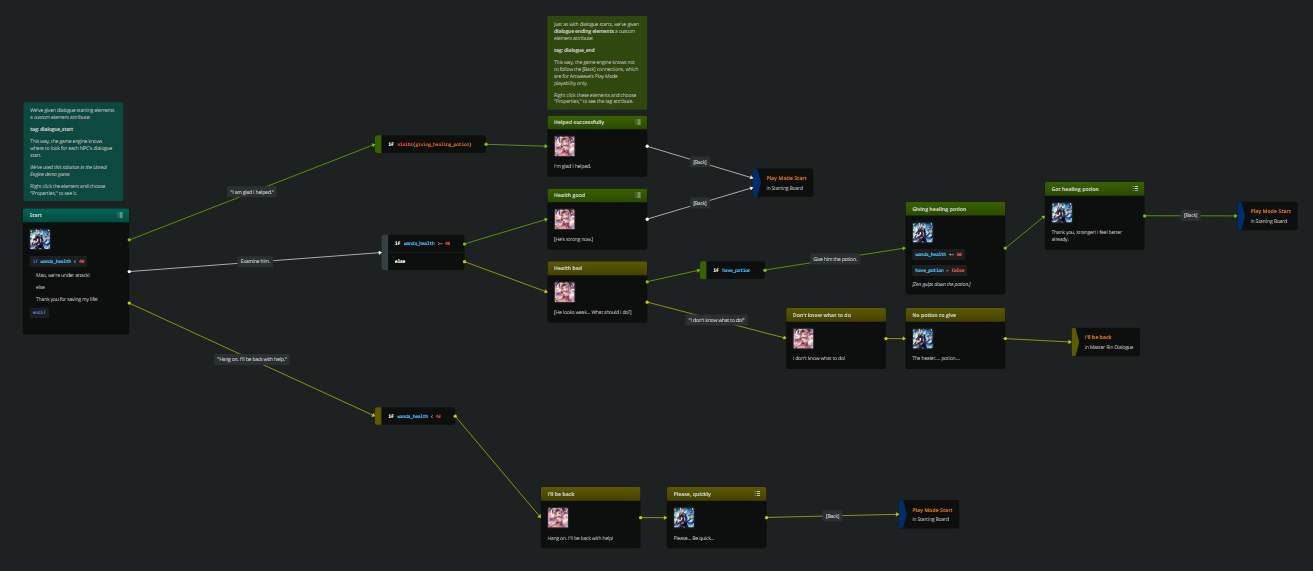Click the "I am glad I helped." connection label

[x=252, y=191]
